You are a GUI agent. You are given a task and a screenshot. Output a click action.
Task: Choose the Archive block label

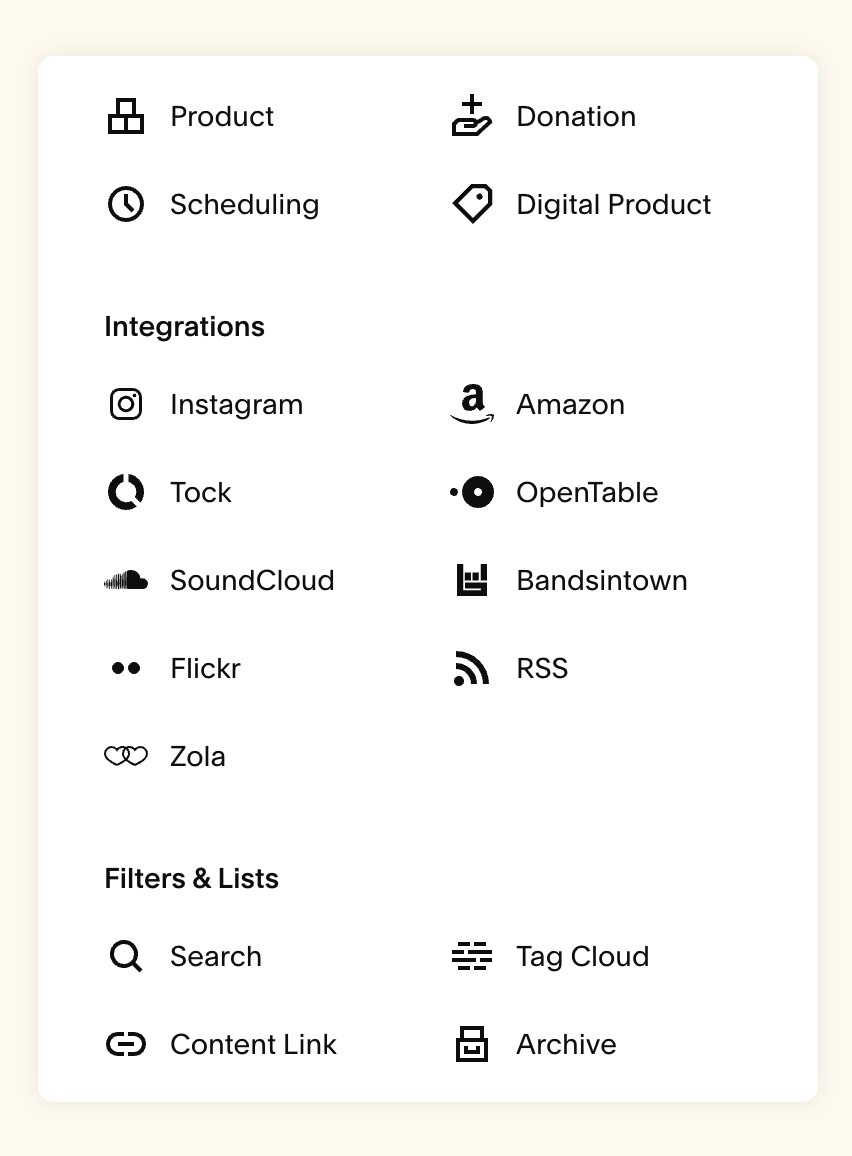tap(566, 1044)
